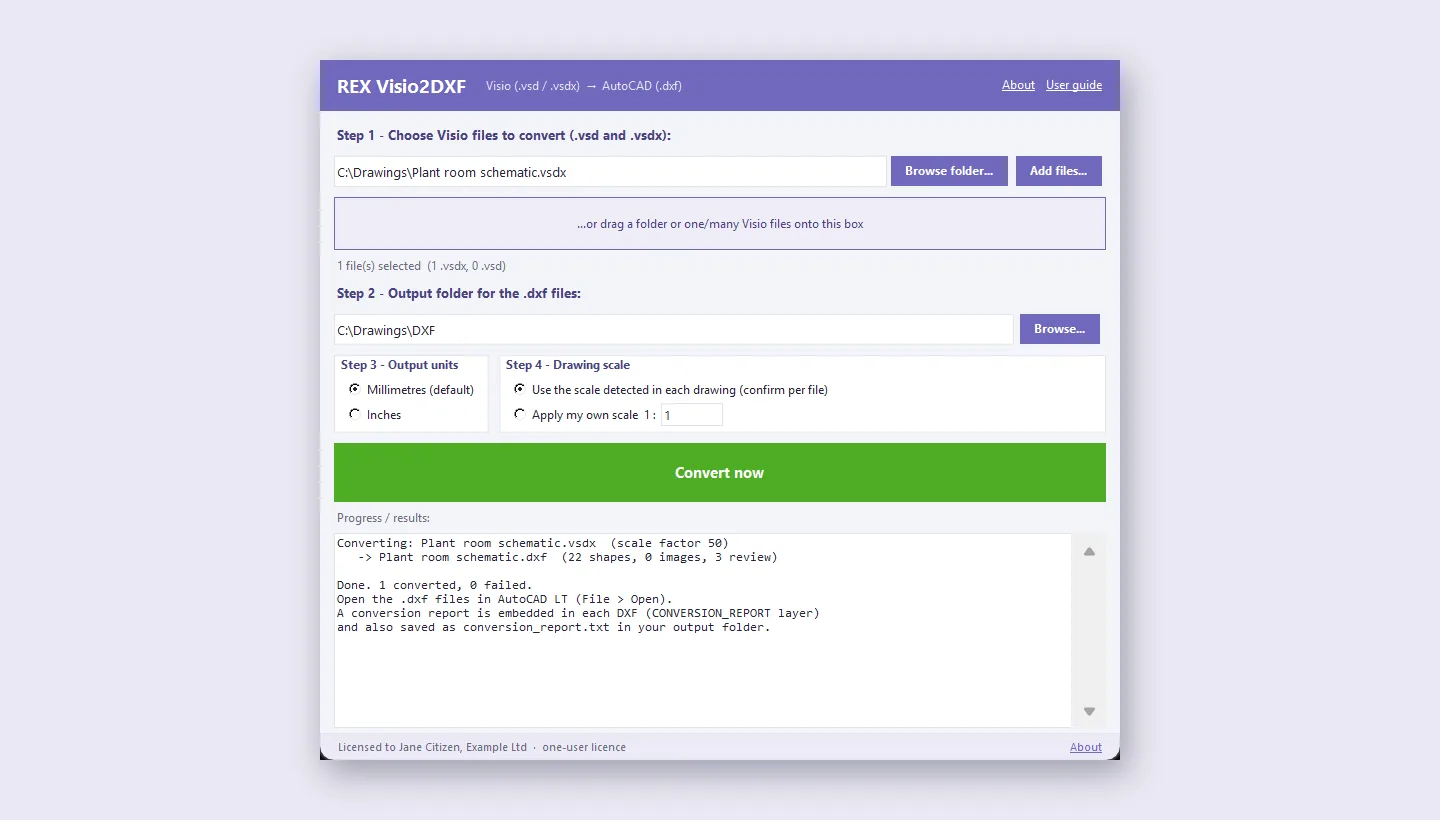
Task: Click the Add files... button
Action: [x=1059, y=171]
